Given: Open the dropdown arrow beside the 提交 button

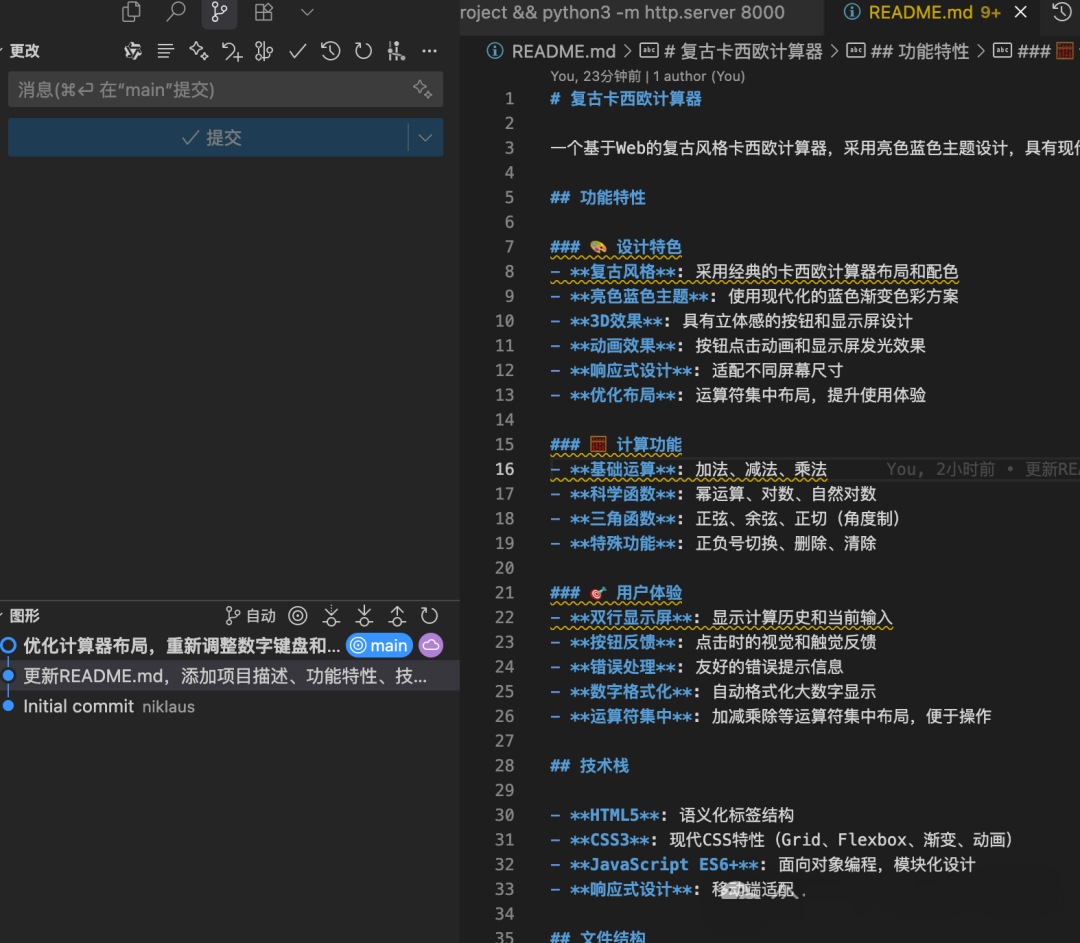Looking at the screenshot, I should coord(426,137).
